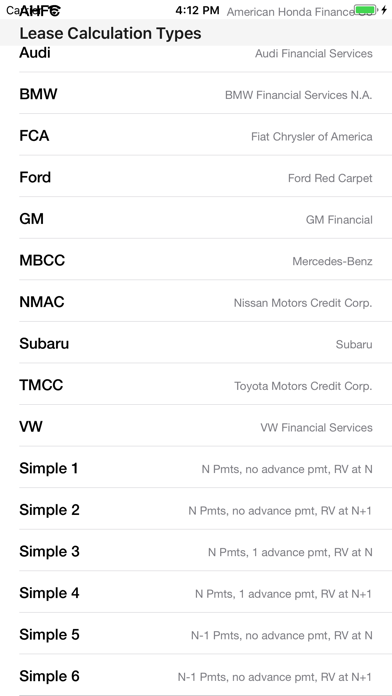Select NMAC Nissan Motors Credit Corp.
This screenshot has height=696, width=392.
[196, 301]
